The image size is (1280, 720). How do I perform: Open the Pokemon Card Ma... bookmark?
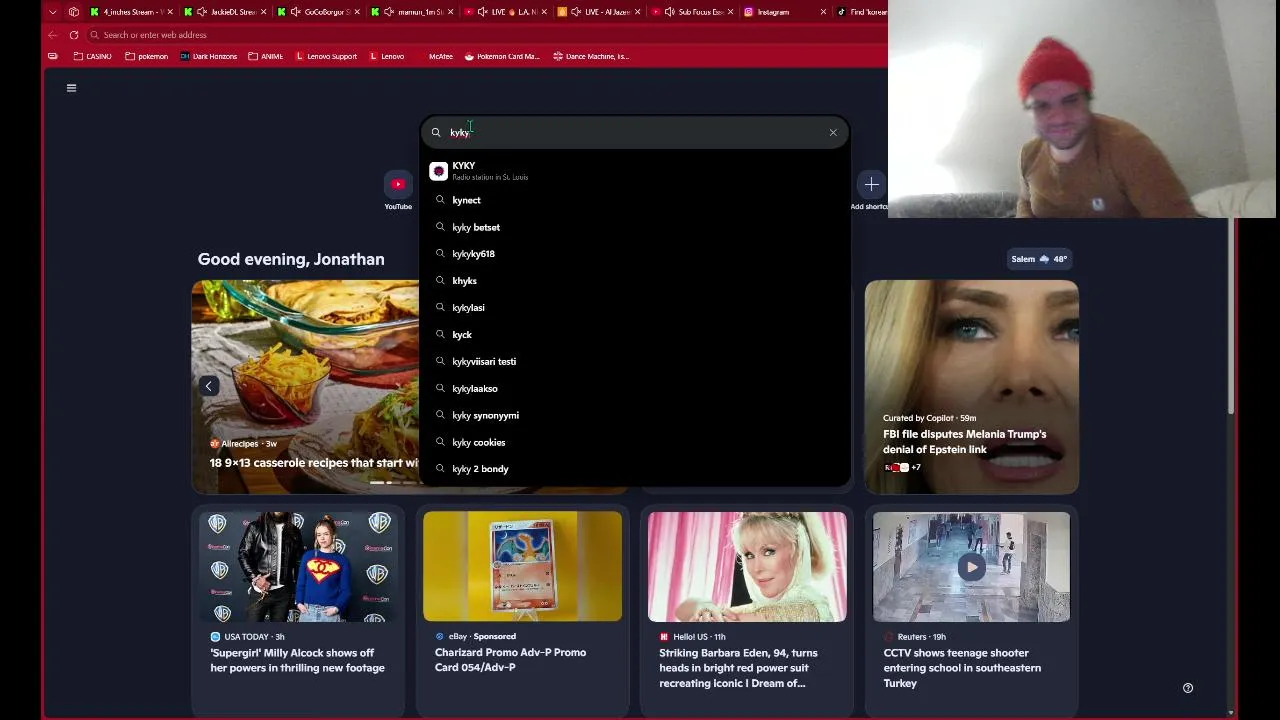coord(502,56)
